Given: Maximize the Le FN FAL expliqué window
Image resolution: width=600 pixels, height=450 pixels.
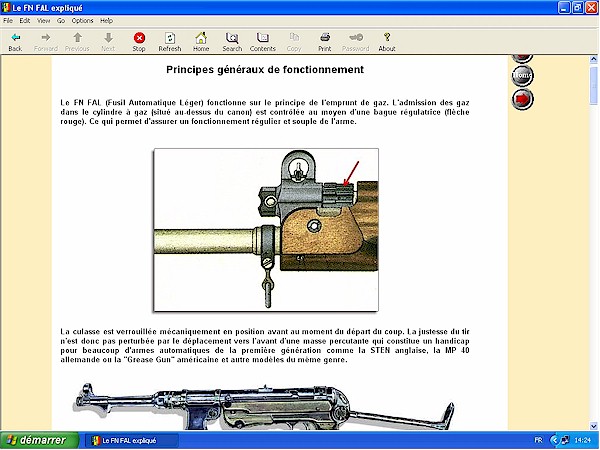Looking at the screenshot, I should [577, 8].
